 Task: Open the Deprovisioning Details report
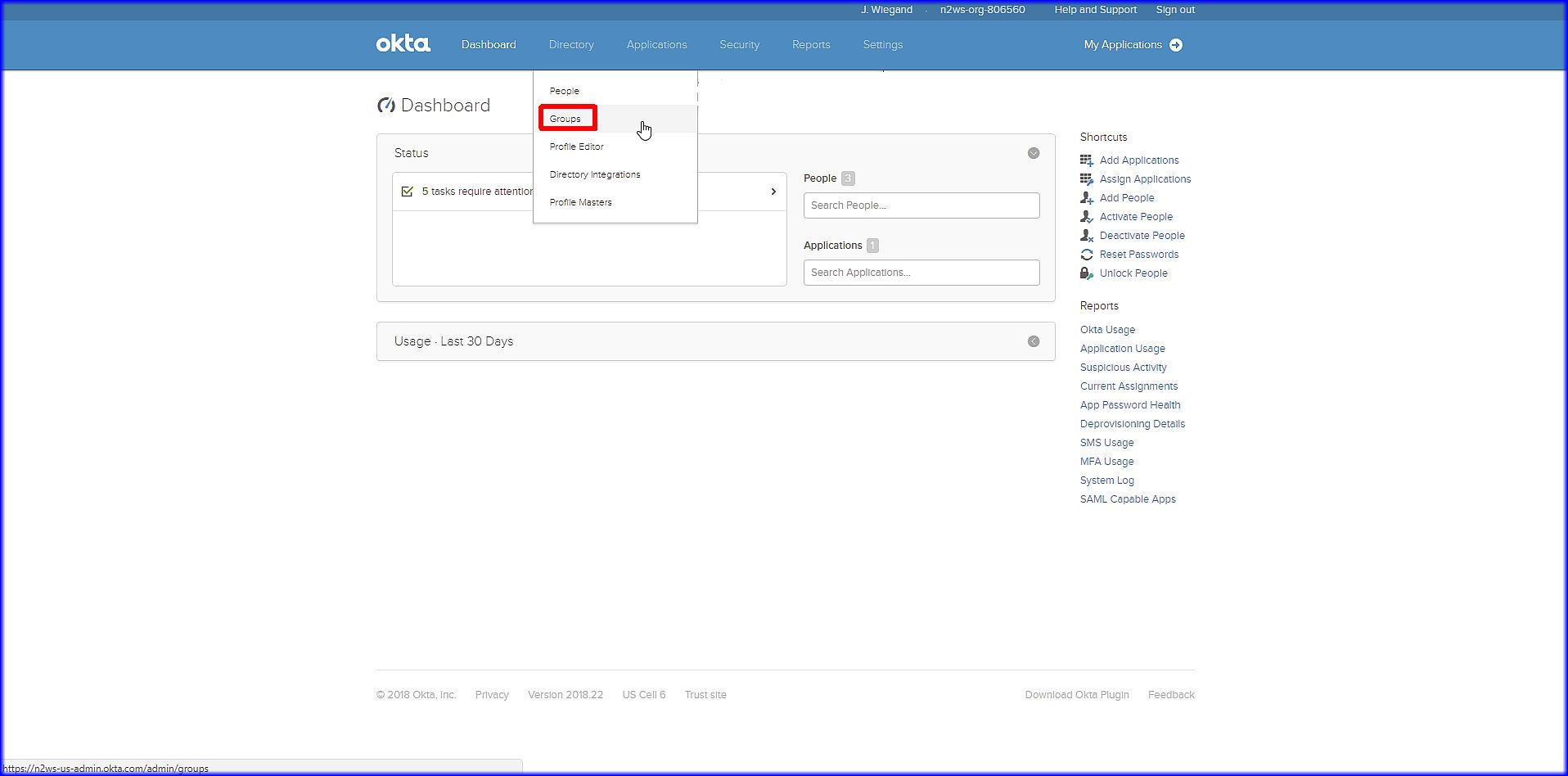[1133, 424]
